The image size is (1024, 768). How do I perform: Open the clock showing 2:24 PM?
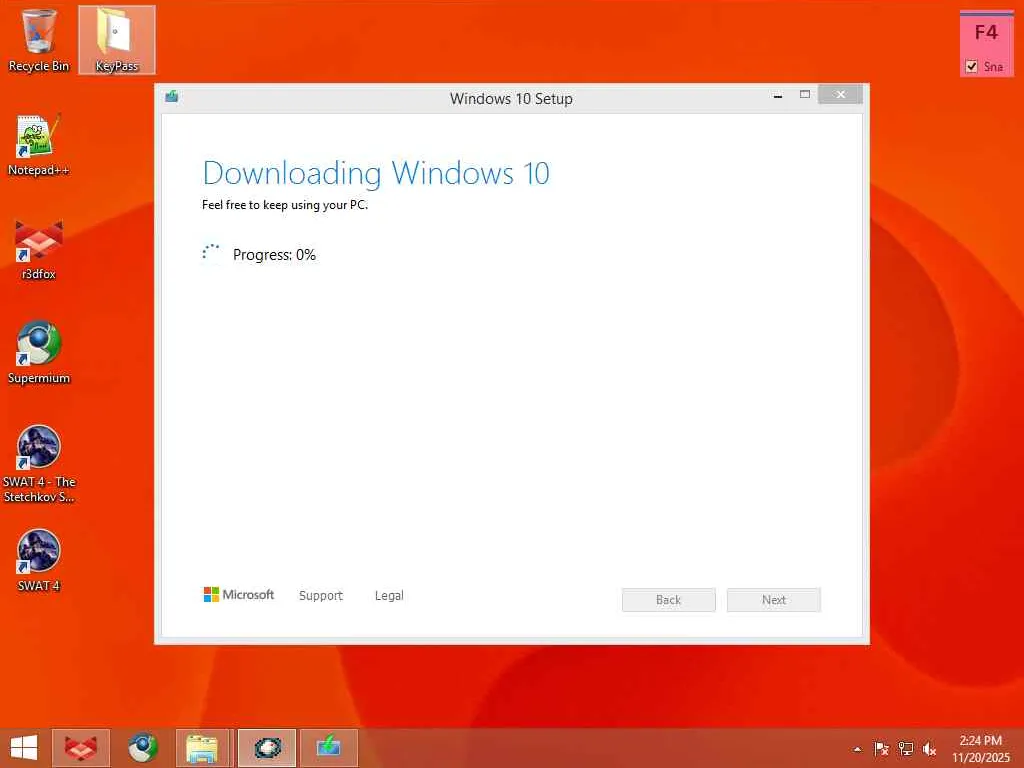click(x=980, y=748)
